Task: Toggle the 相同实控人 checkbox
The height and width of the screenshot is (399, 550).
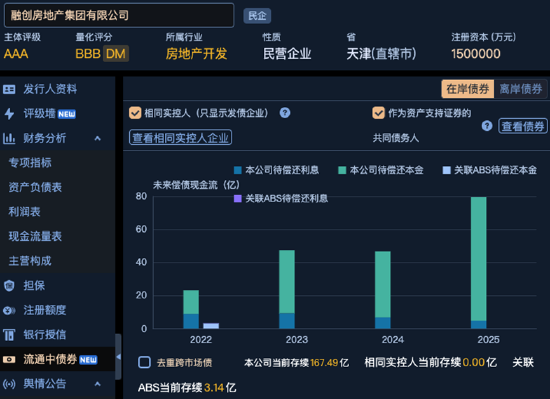Action: click(135, 113)
